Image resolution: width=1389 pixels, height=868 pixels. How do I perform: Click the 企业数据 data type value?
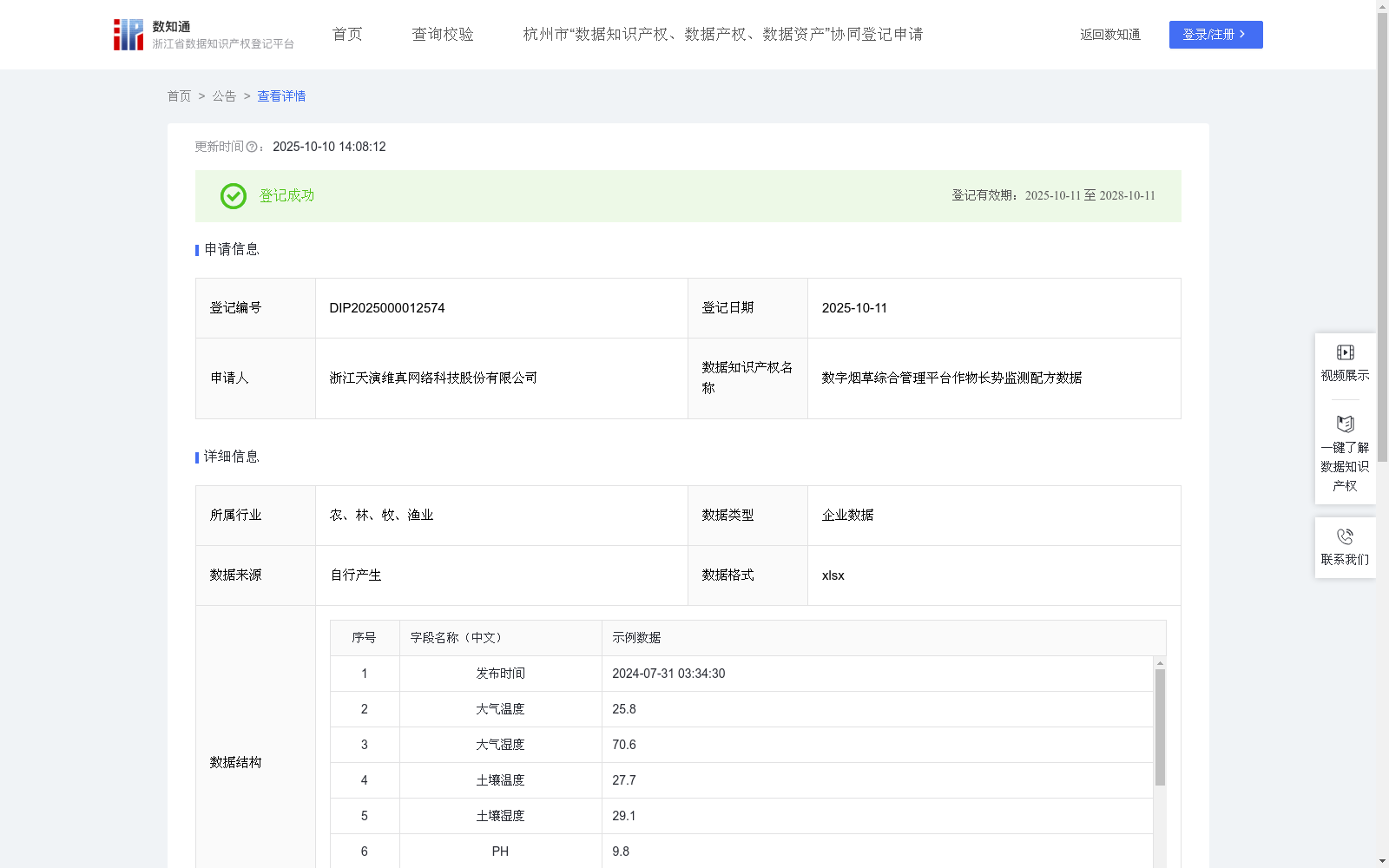click(847, 516)
